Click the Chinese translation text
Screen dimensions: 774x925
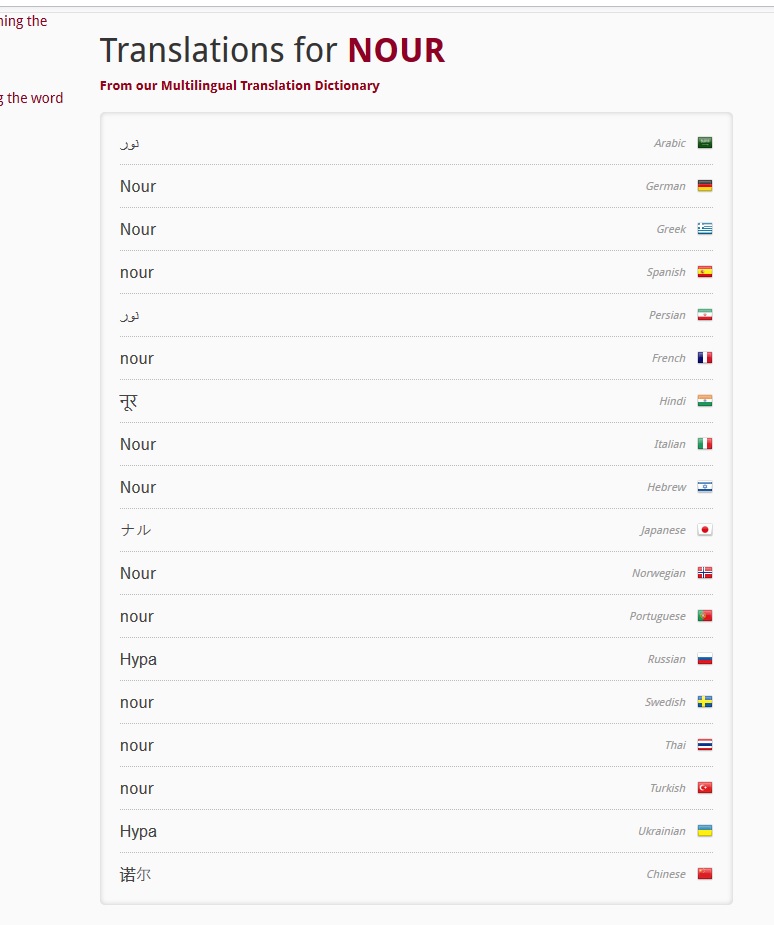click(136, 874)
